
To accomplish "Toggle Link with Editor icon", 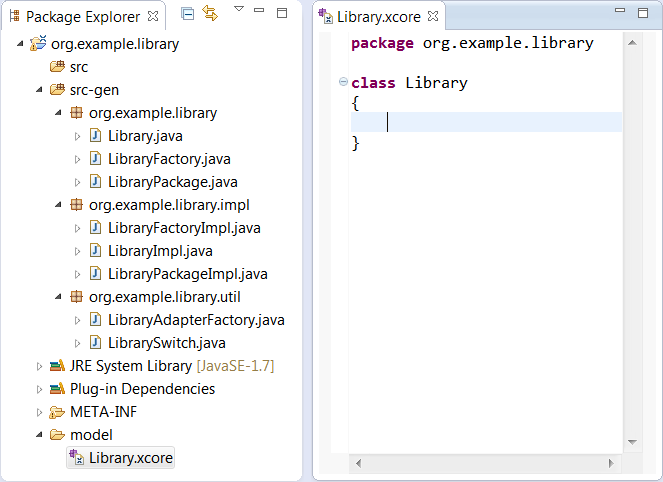I will pos(210,14).
